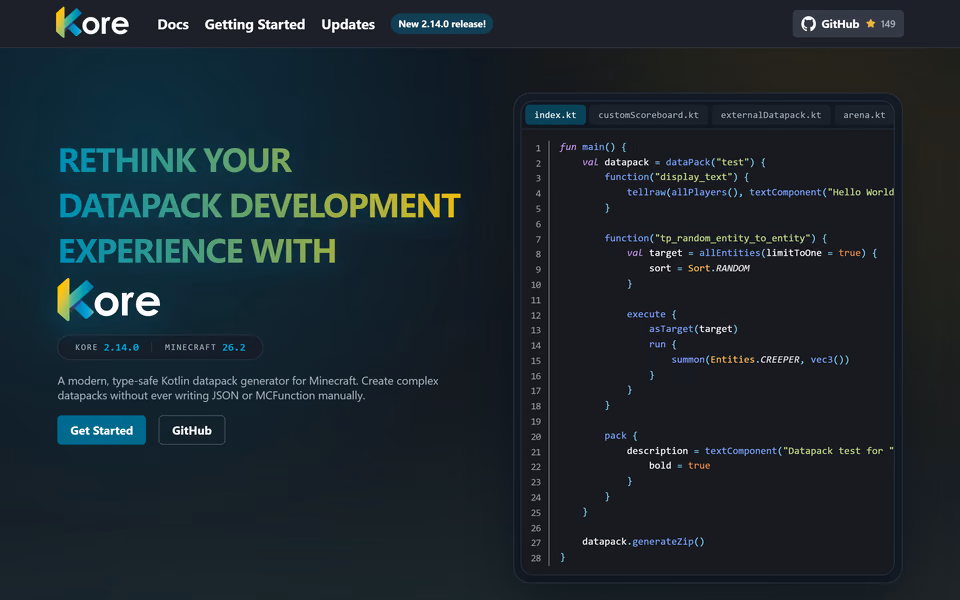Click the KORE 2.14.0 version badge
Screen dimensions: 960x600
107,347
